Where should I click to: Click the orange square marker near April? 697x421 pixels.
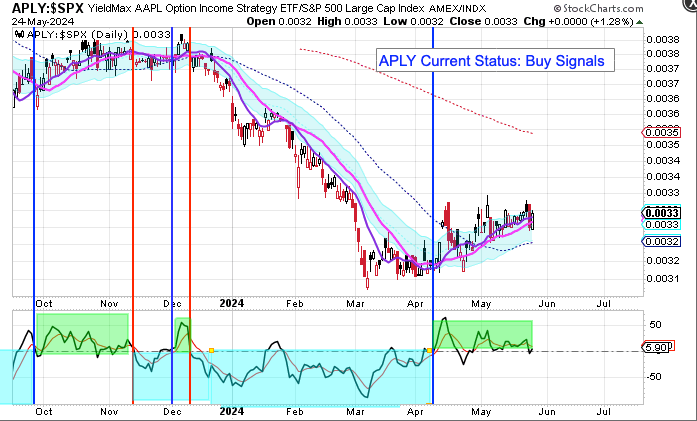coord(428,350)
